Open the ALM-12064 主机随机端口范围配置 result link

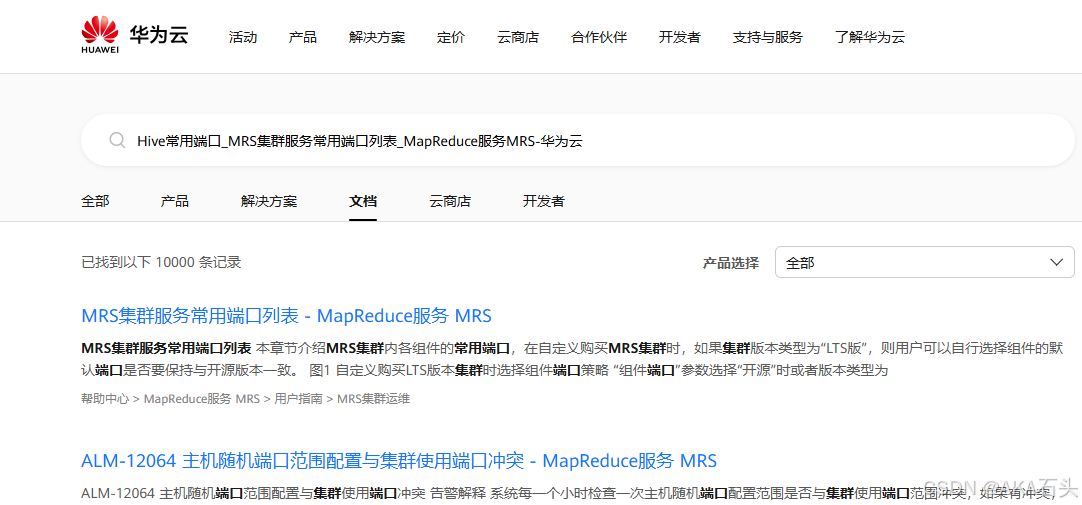click(x=399, y=460)
